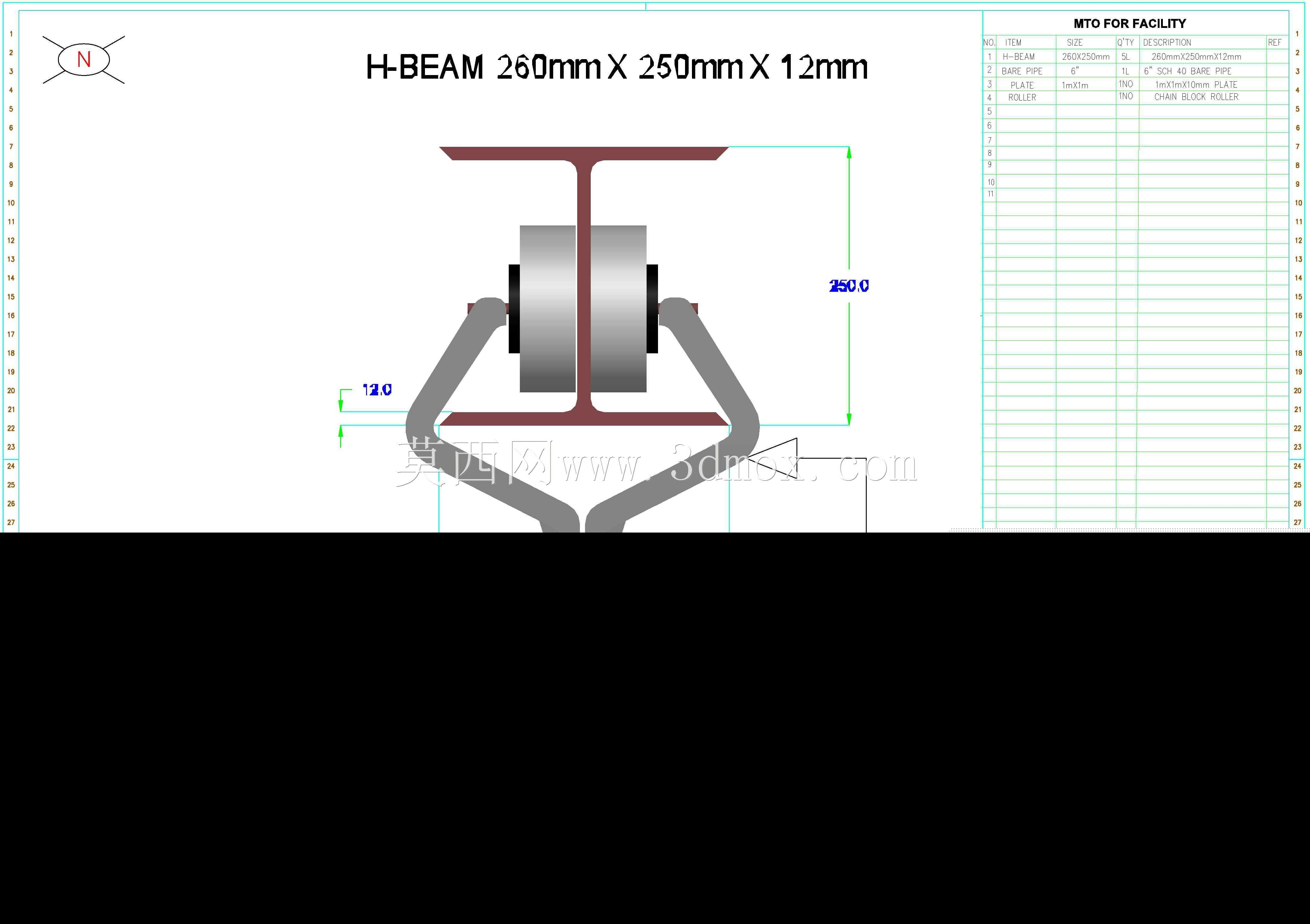Select the black axle cap on right roller
This screenshot has width=1310, height=924.
click(652, 309)
